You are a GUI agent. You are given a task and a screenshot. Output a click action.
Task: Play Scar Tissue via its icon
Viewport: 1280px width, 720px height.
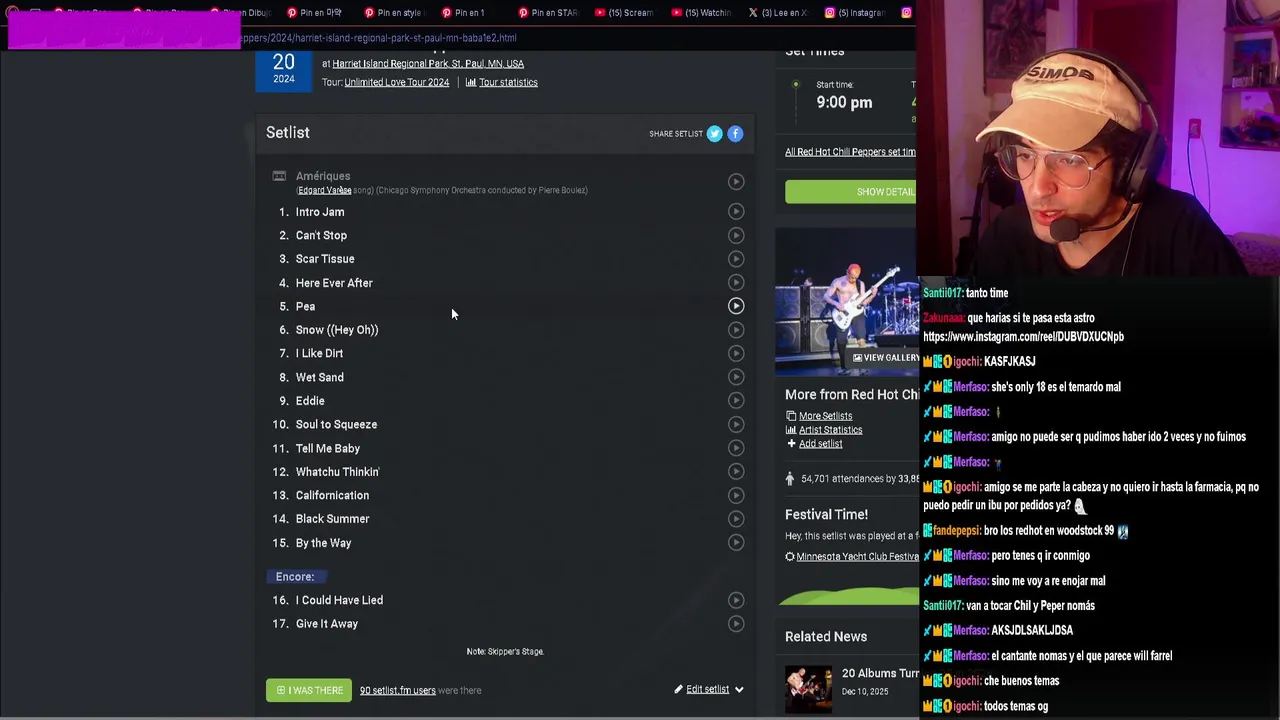(736, 259)
